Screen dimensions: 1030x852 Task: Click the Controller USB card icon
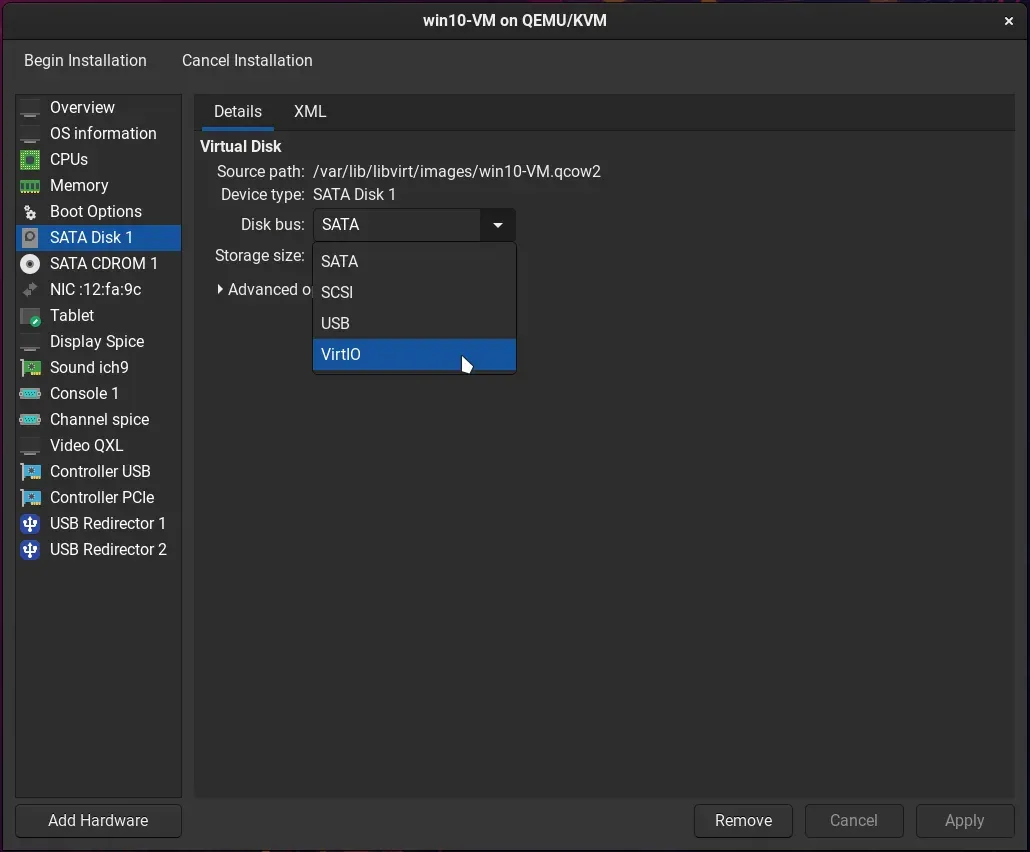coord(30,472)
